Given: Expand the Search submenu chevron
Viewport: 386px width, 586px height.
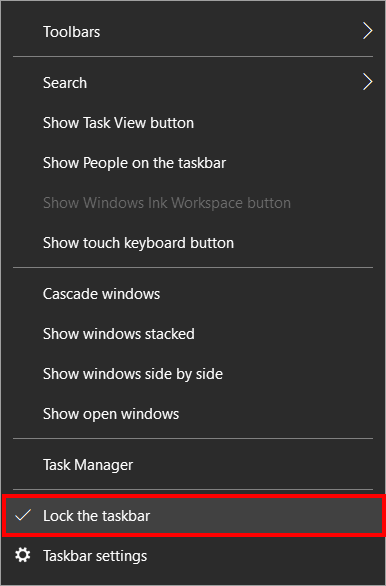Looking at the screenshot, I should point(368,82).
